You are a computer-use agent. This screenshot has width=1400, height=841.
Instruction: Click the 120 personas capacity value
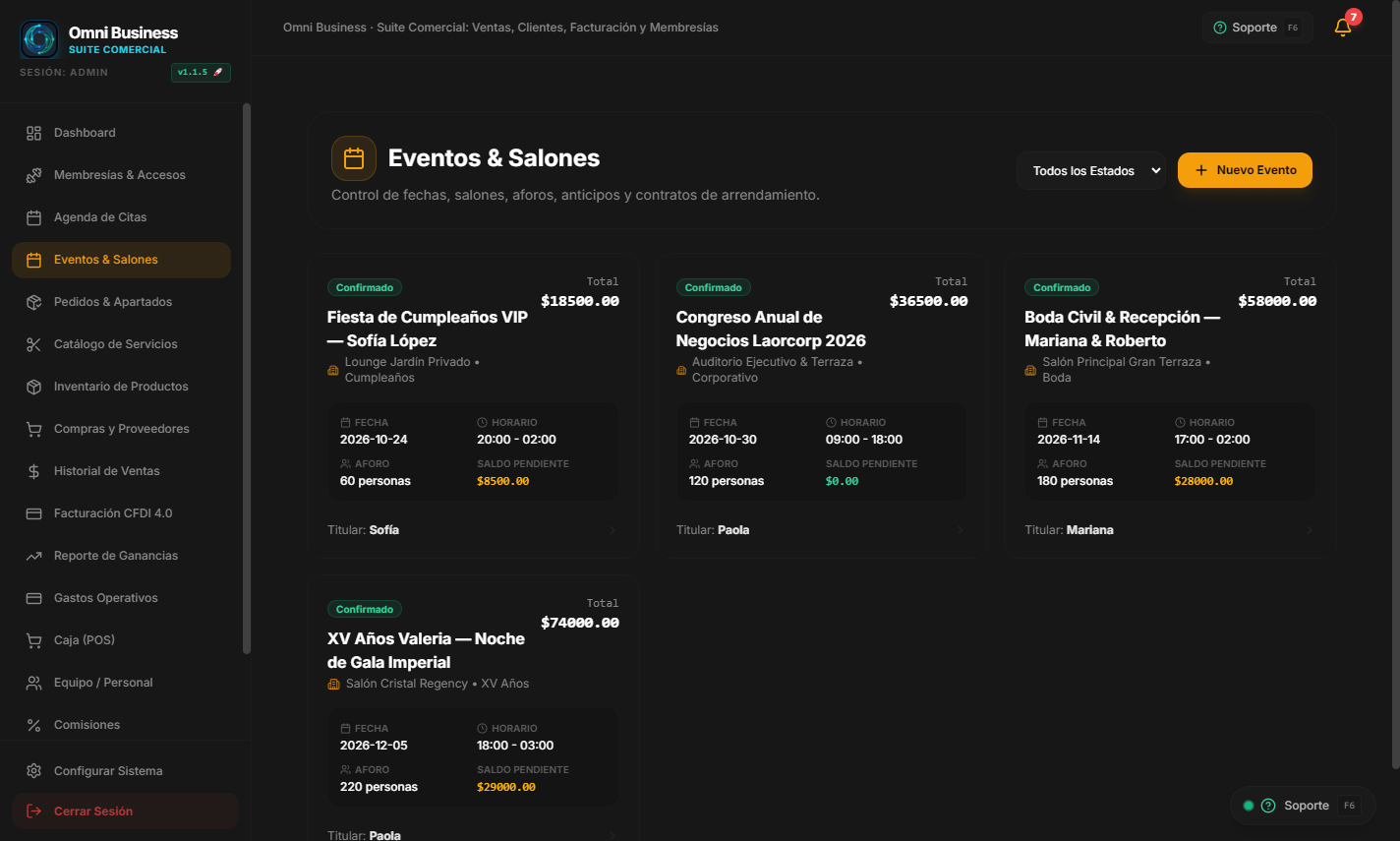tap(727, 481)
